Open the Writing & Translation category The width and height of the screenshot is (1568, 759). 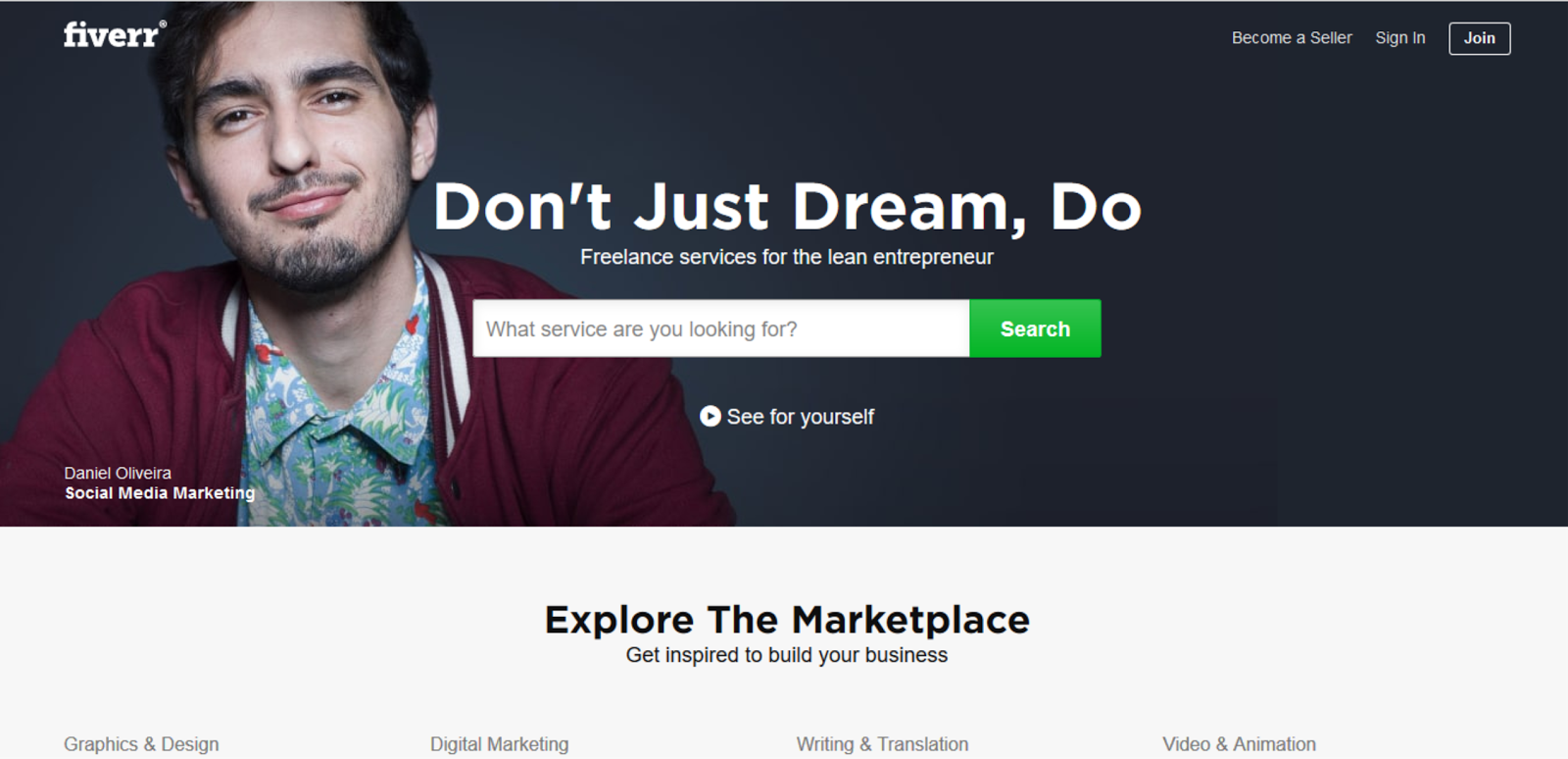tap(882, 744)
